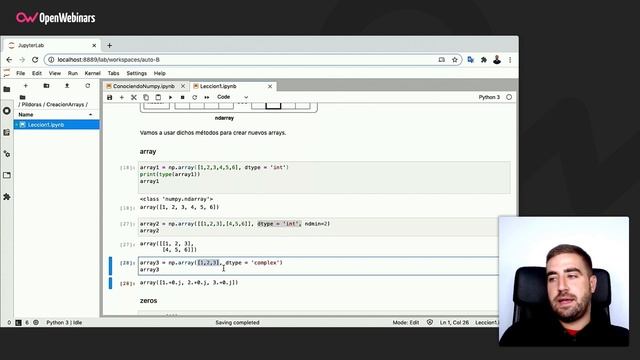The width and height of the screenshot is (640, 360).
Task: Interrupt the kernel with the stop icon
Action: click(x=182, y=97)
